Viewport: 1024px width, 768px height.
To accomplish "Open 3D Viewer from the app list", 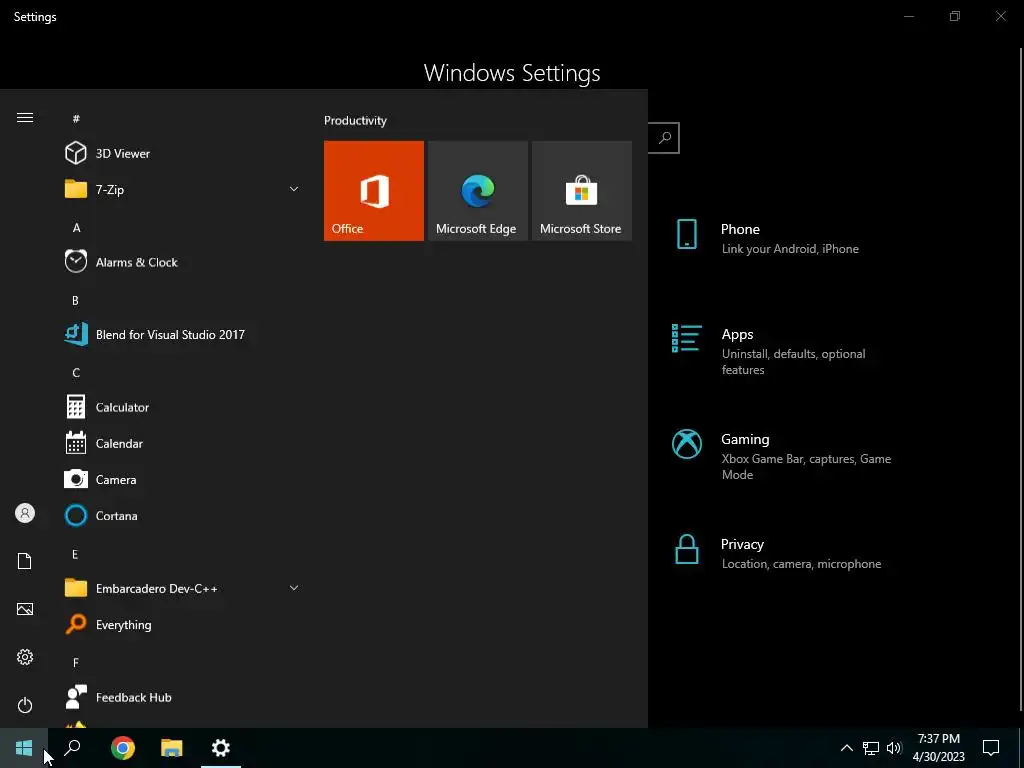I will coord(183,153).
